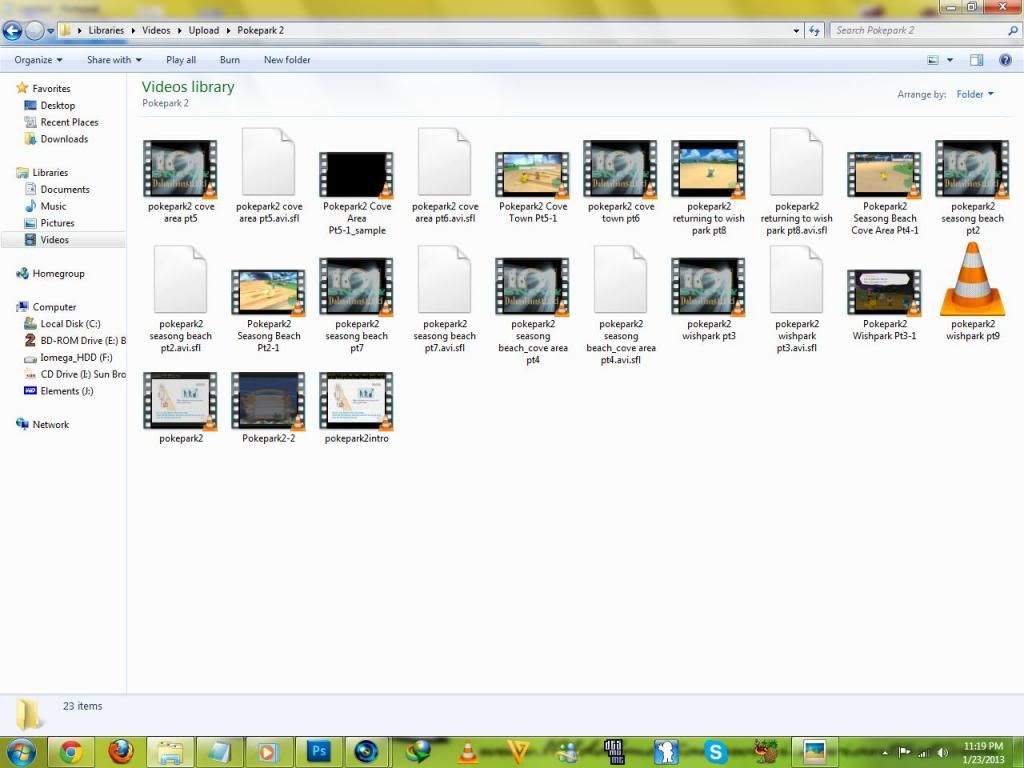Select Pokepark2 Cove Area Pt5-1_sample video
Screen dimensions: 1024x768
click(x=357, y=193)
